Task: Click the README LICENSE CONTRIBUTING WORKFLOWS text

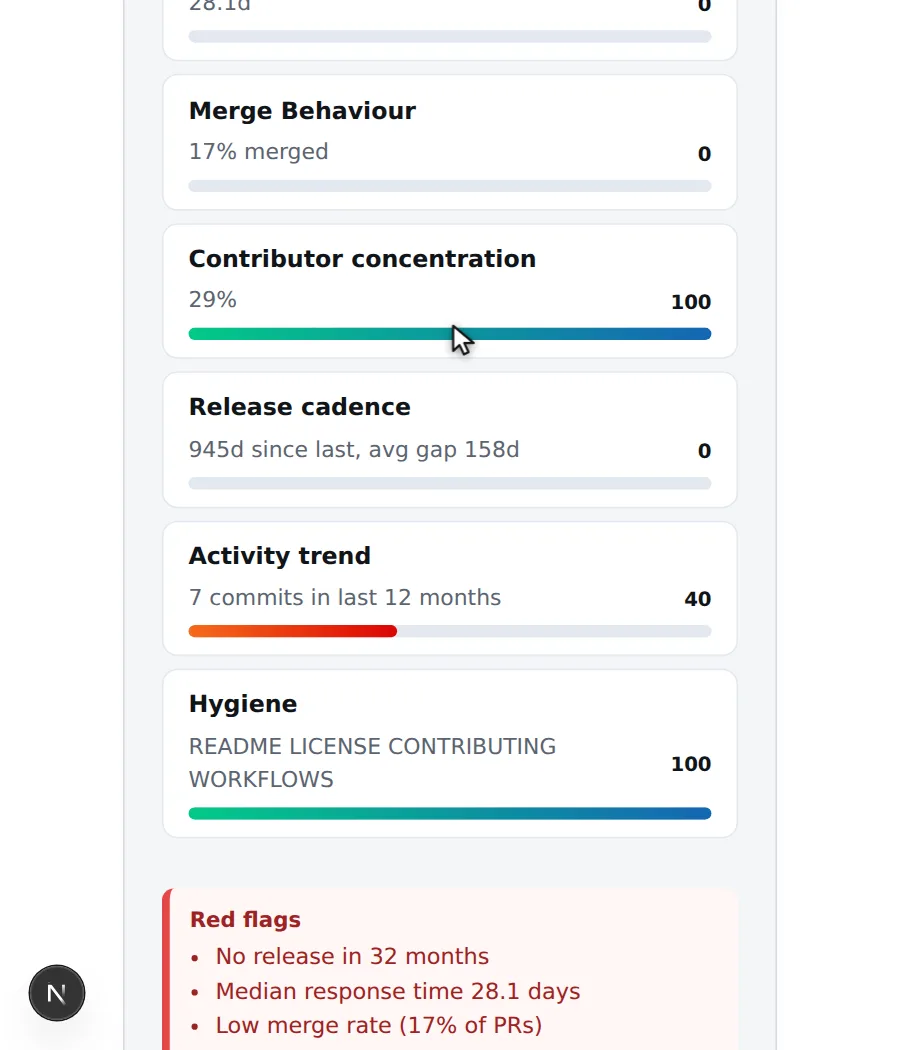Action: tap(372, 763)
